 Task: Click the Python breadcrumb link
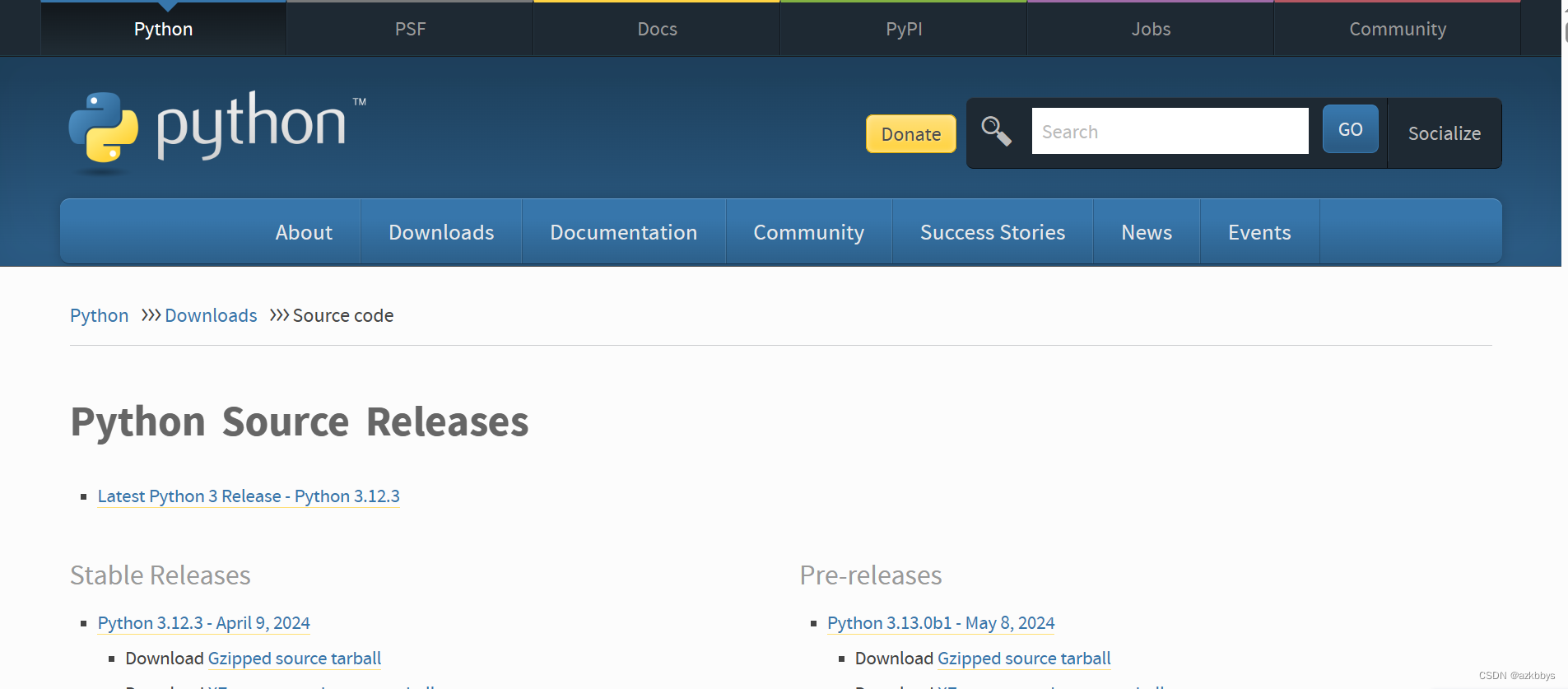coord(100,315)
